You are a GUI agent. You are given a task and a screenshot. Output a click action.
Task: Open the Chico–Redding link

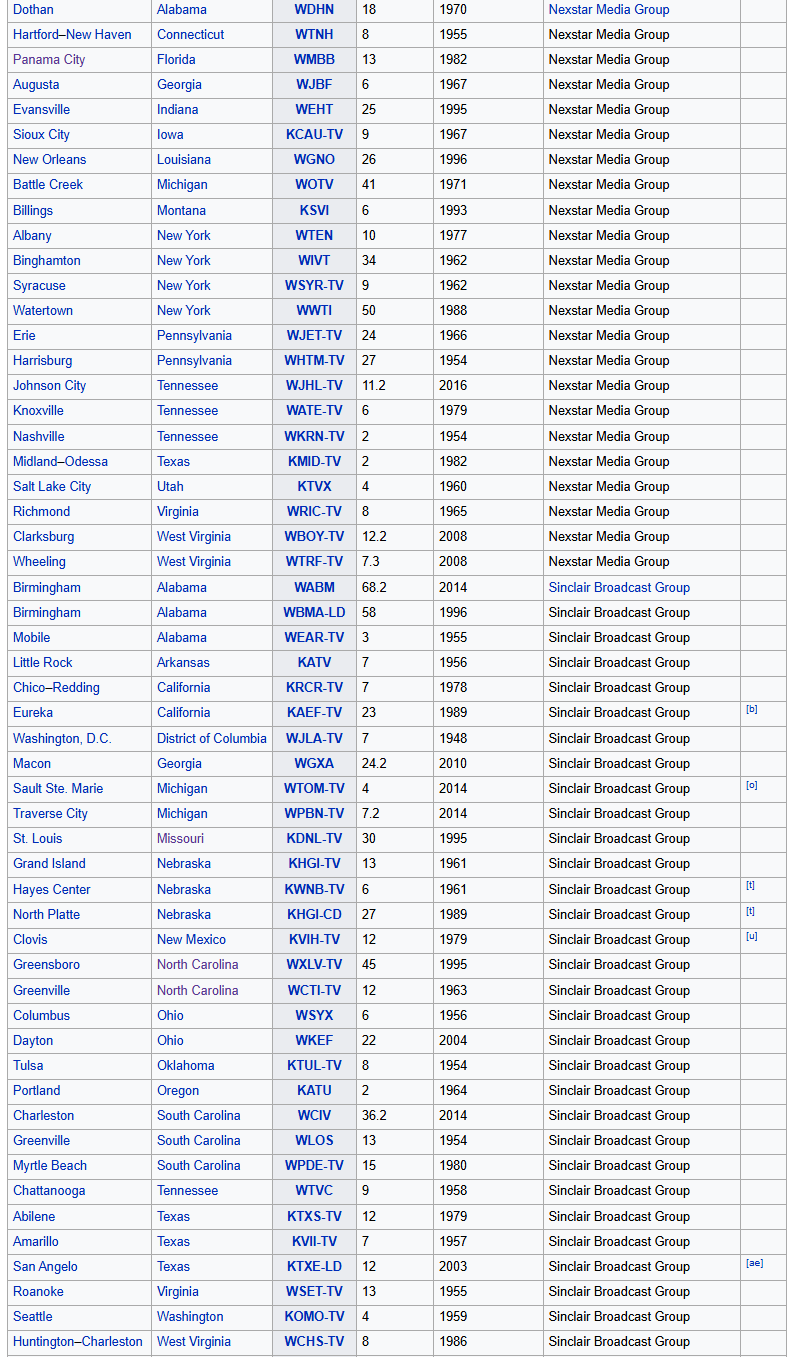[56, 687]
